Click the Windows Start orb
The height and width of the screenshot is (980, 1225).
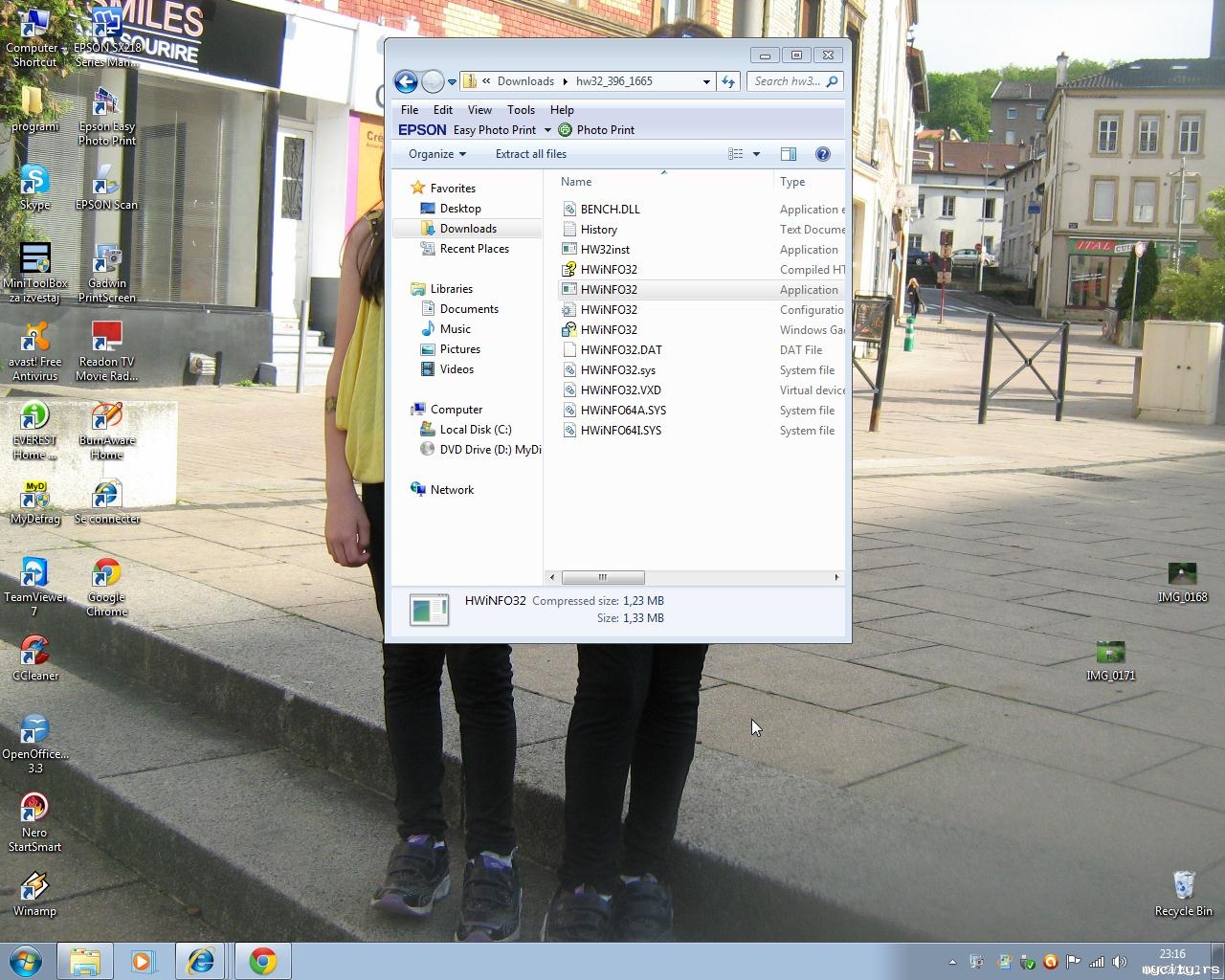(26, 961)
